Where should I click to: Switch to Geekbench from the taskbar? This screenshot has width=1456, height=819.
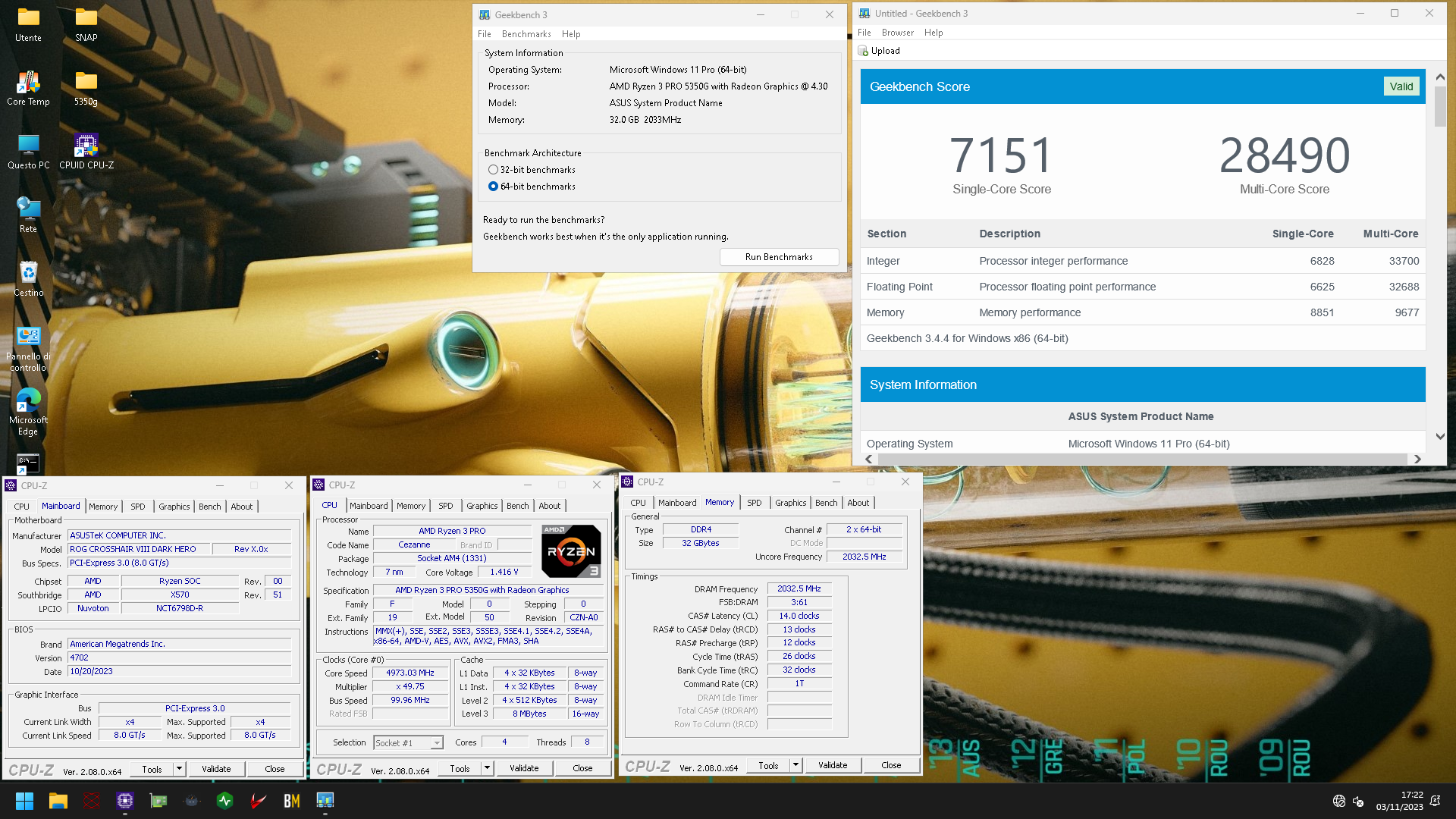(x=325, y=800)
